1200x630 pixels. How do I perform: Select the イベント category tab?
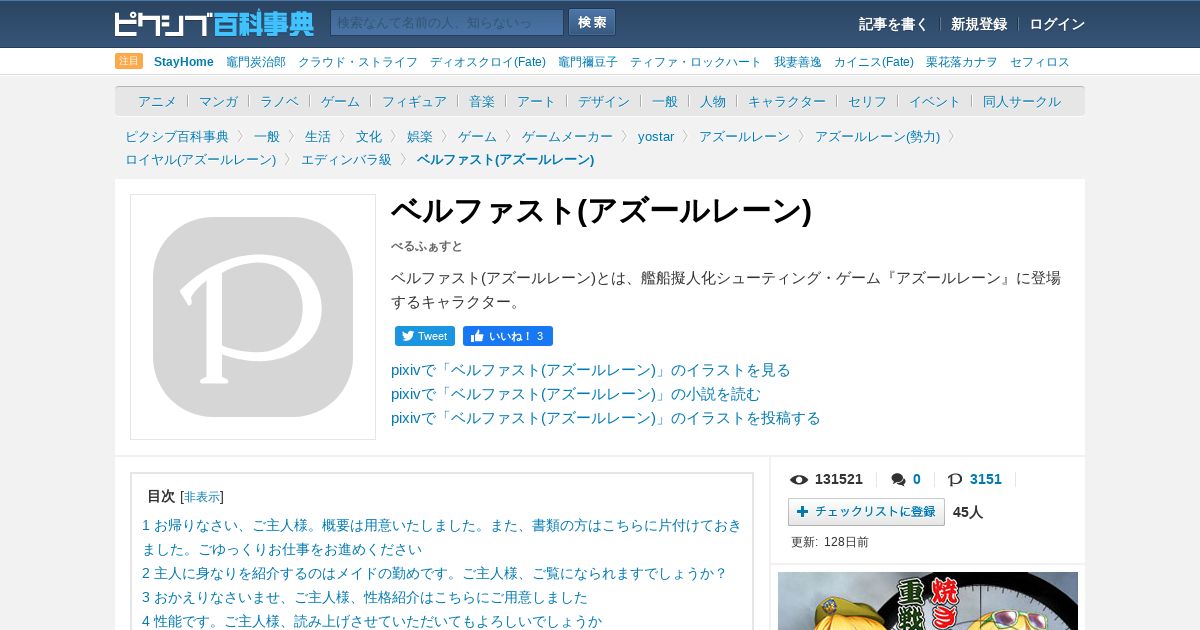coord(935,101)
